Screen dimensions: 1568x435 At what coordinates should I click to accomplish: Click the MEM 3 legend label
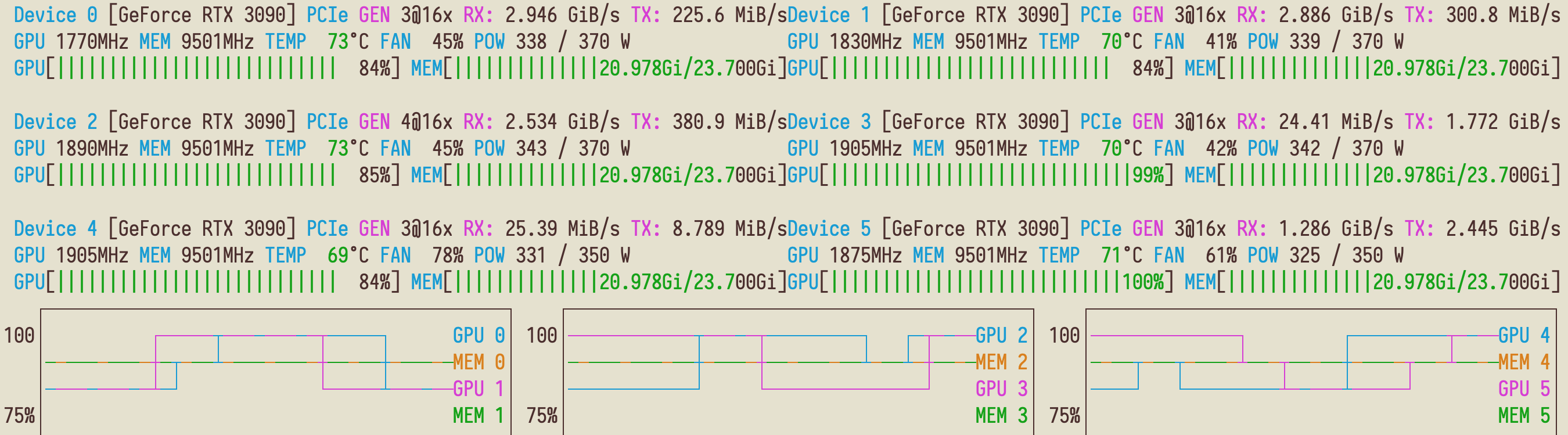click(1001, 415)
